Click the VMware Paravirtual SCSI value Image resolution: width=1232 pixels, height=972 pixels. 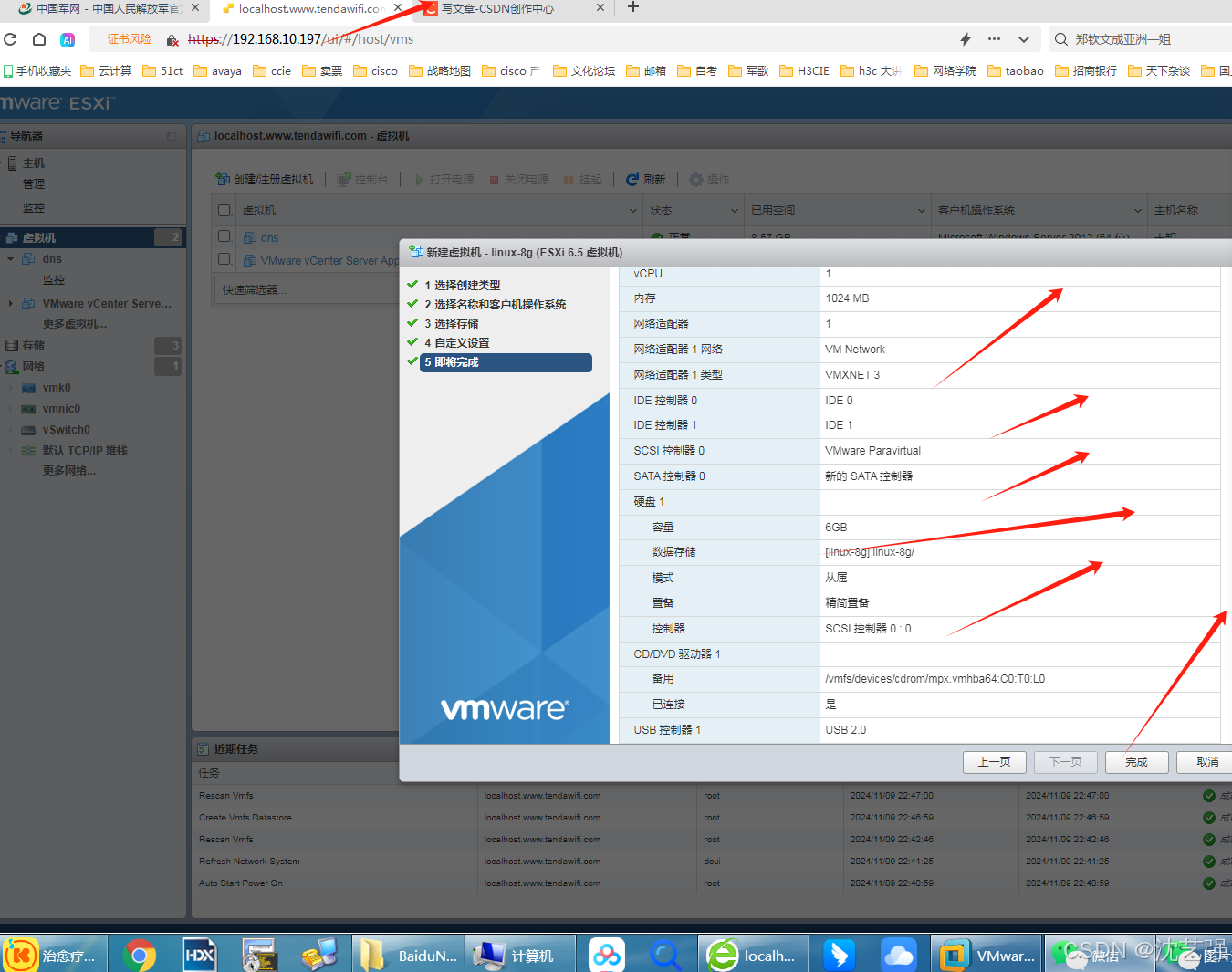[x=872, y=451]
